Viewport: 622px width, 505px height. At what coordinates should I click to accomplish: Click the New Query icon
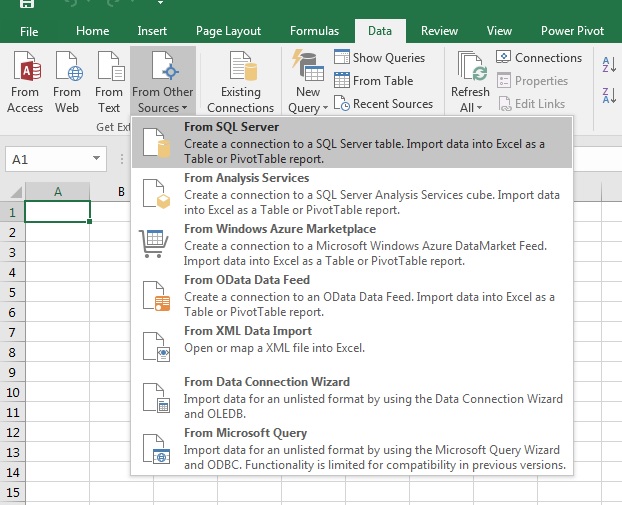coord(308,65)
